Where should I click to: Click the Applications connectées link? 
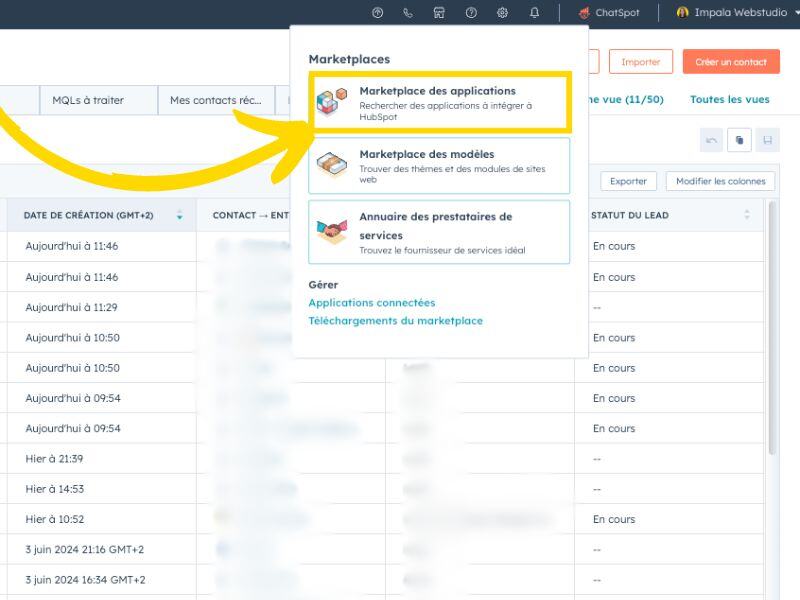coord(371,303)
